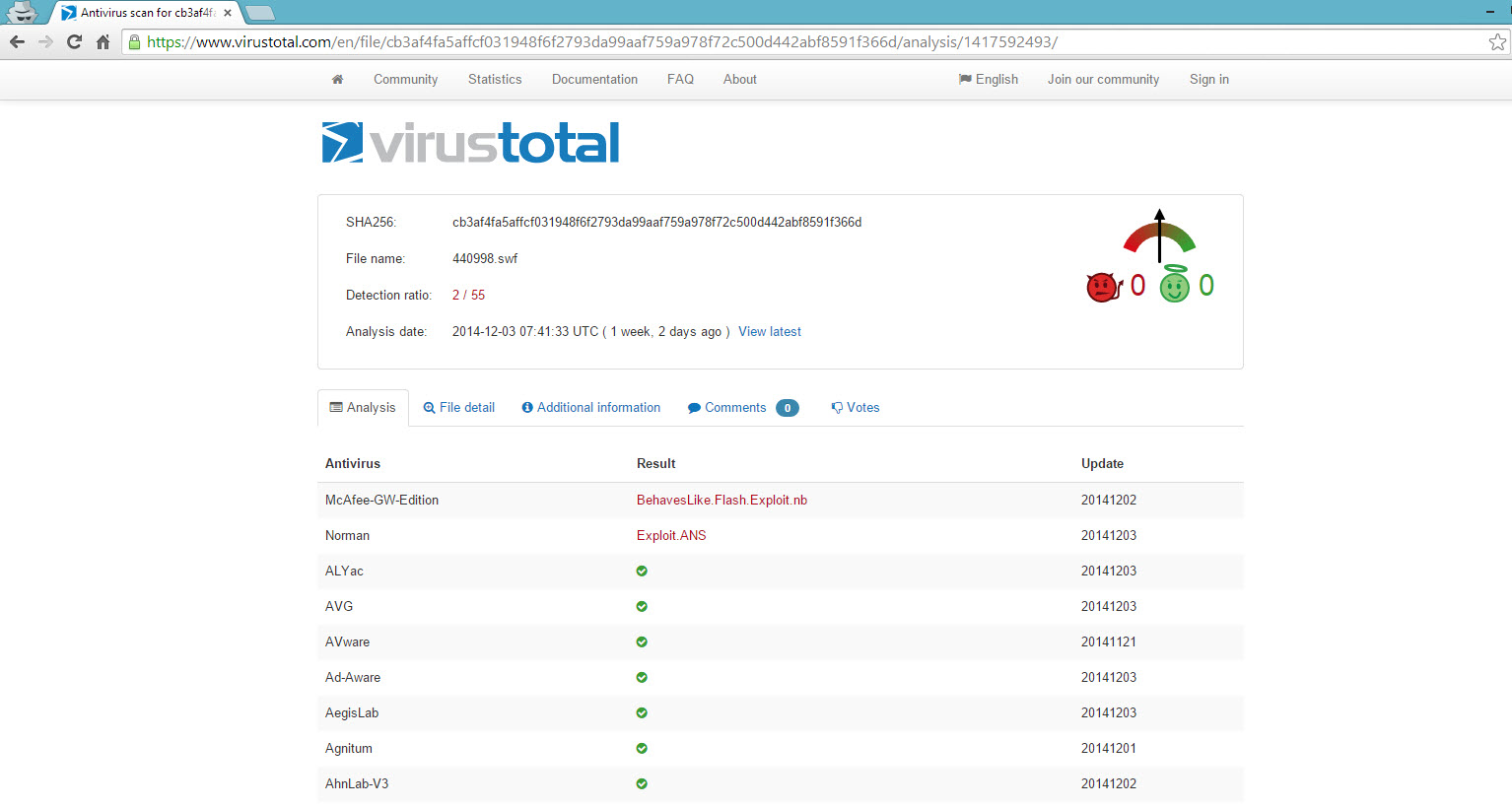Click Join our community link
The width and height of the screenshot is (1512, 809).
click(x=1103, y=79)
